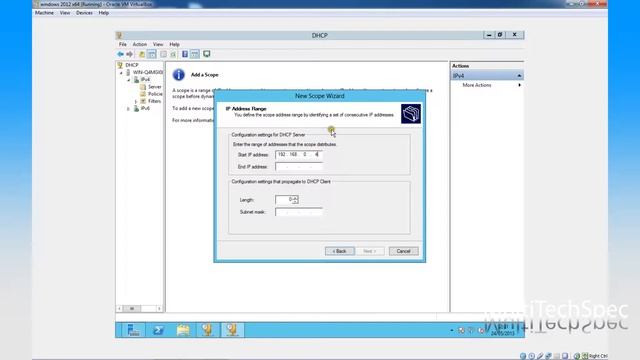Viewport: 640px width, 360px height.
Task: Select the Filters tree item
Action: coord(154,101)
